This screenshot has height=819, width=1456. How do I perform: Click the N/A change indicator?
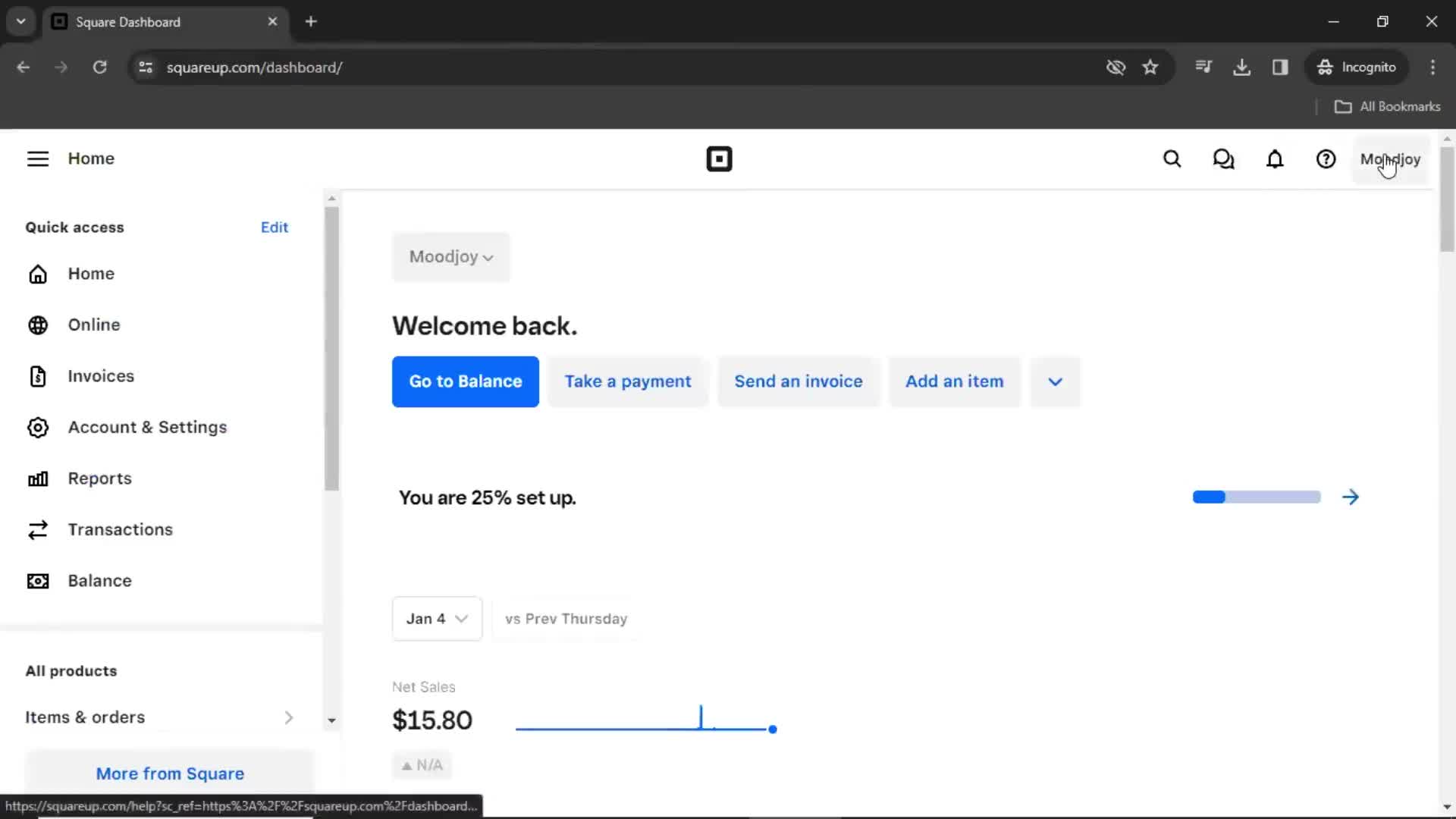422,765
